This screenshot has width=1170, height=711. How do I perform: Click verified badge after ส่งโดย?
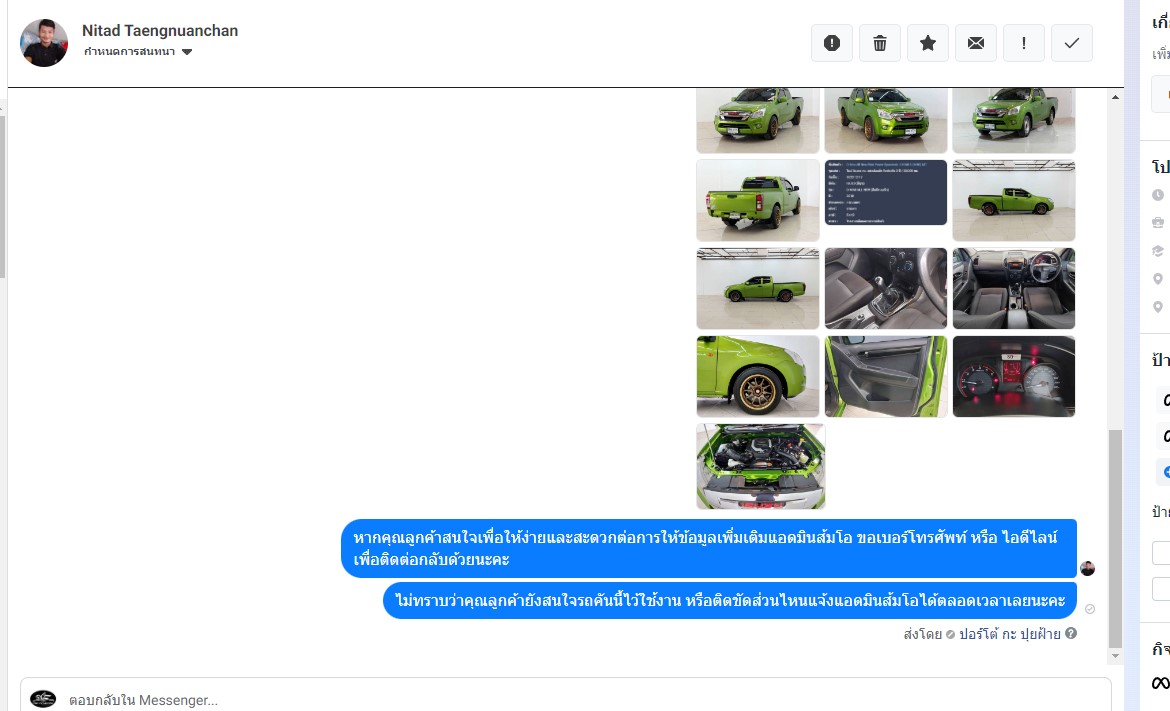point(950,635)
